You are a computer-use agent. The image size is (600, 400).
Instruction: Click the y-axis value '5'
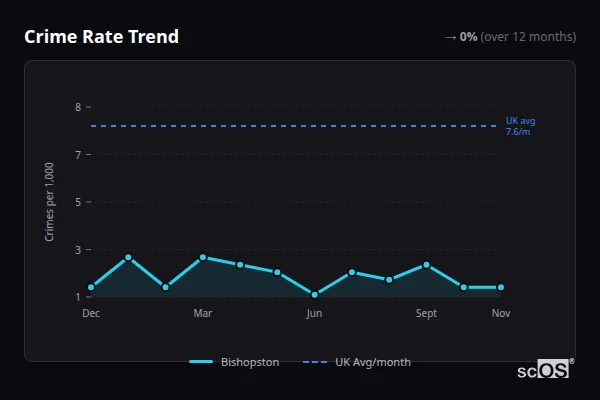[78, 202]
